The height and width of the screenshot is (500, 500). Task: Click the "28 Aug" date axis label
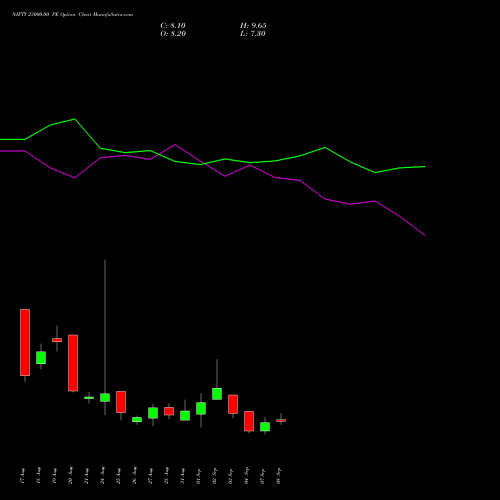pyautogui.click(x=167, y=475)
